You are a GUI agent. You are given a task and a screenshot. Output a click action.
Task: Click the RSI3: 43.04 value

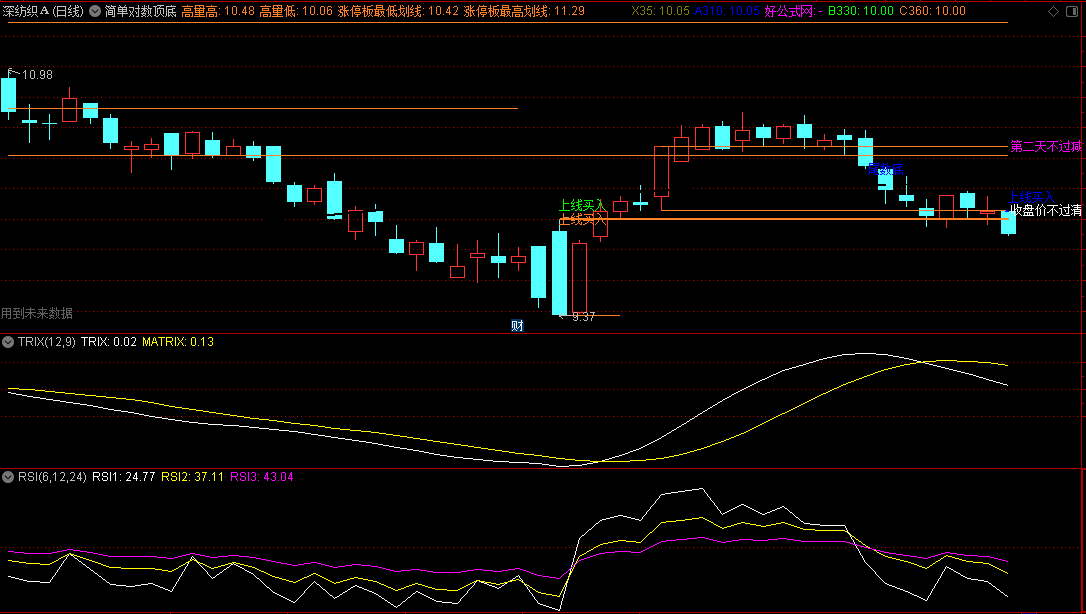(262, 477)
